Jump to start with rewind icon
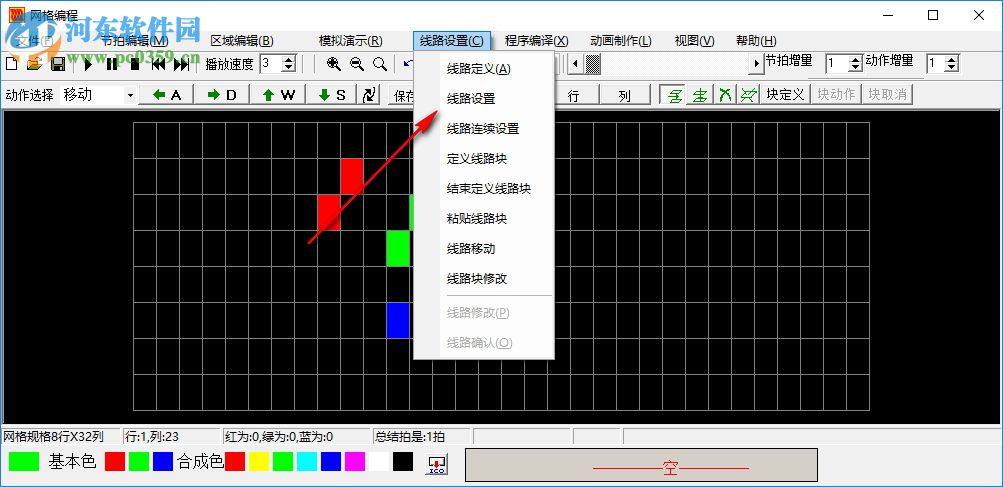1003x487 pixels. pos(158,64)
